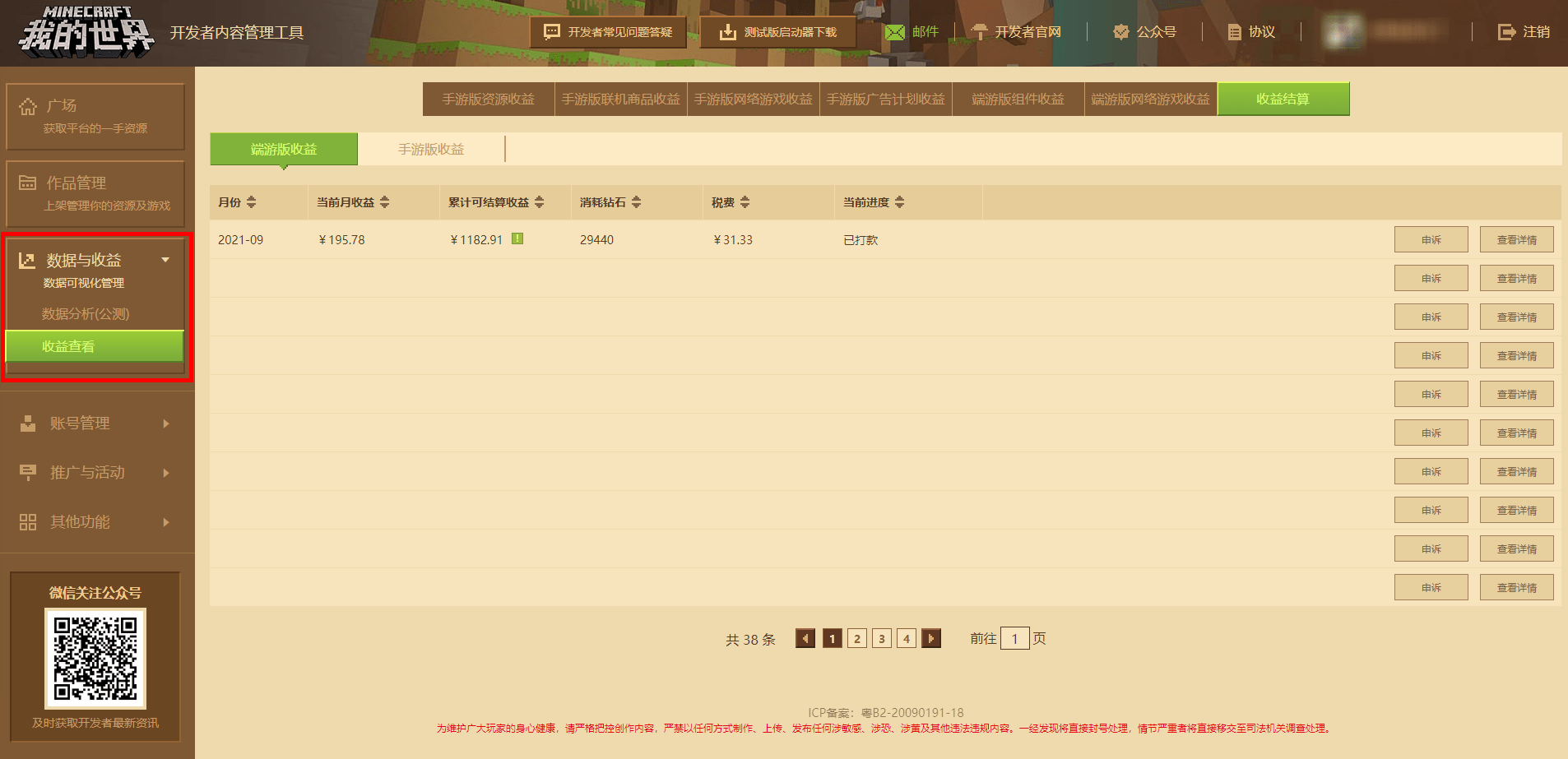Select page 3 in pagination
The image size is (1568, 759).
pos(882,638)
